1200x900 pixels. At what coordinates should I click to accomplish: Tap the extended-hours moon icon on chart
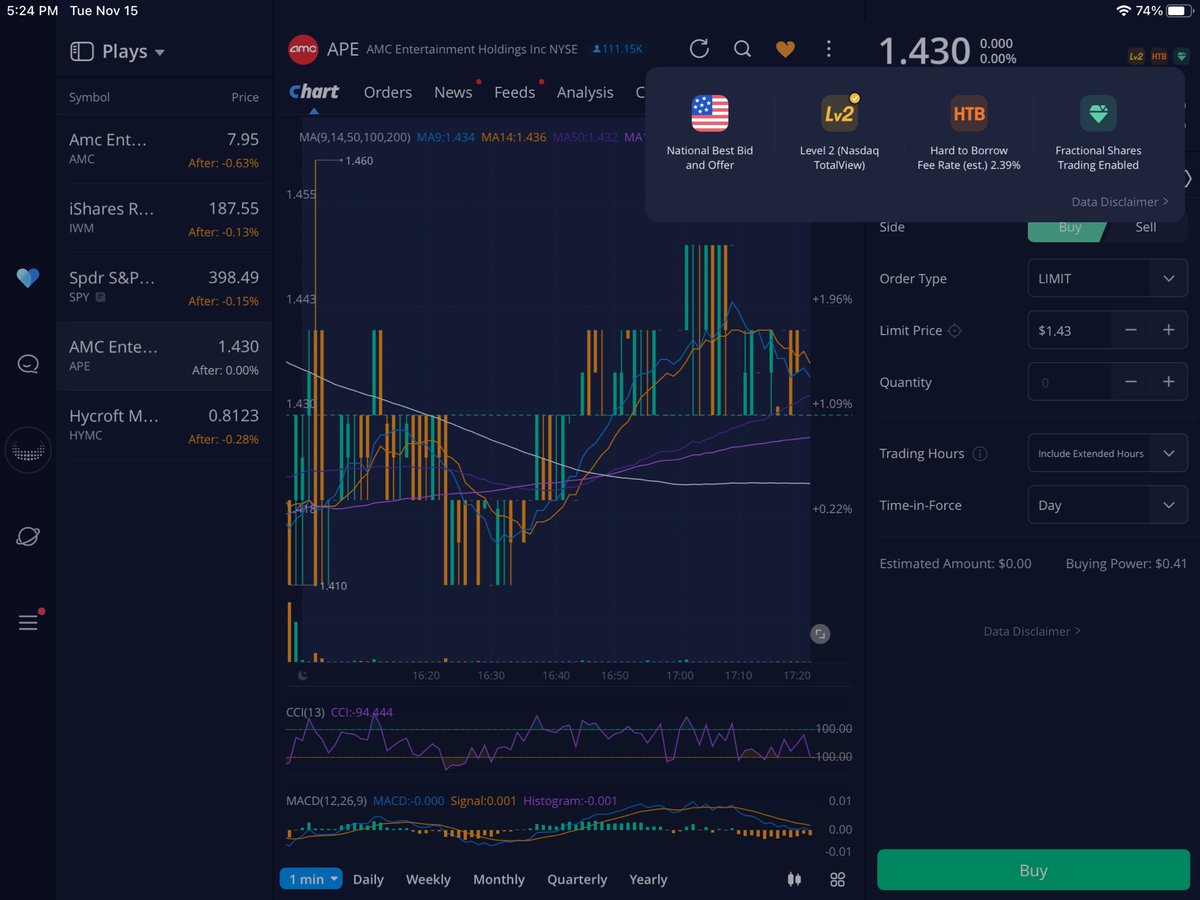click(x=303, y=676)
